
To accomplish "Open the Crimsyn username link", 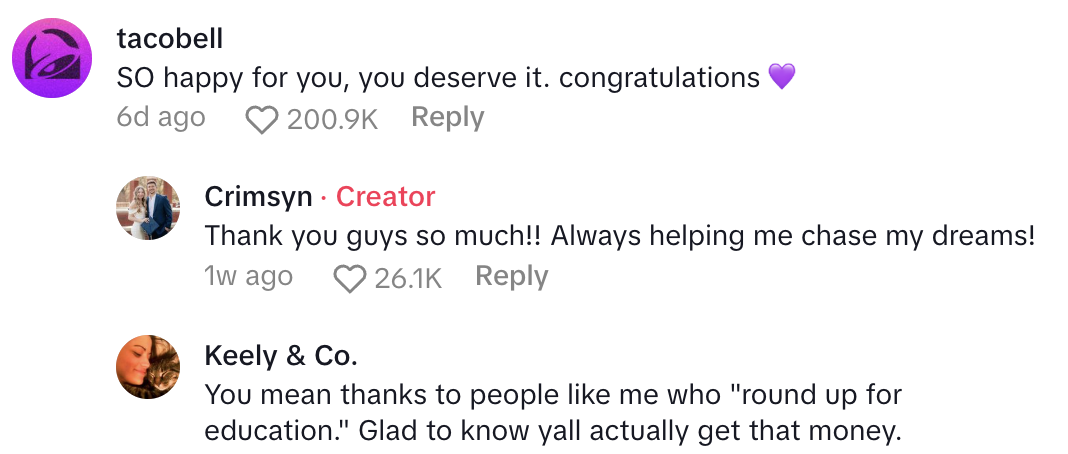I will tap(258, 197).
